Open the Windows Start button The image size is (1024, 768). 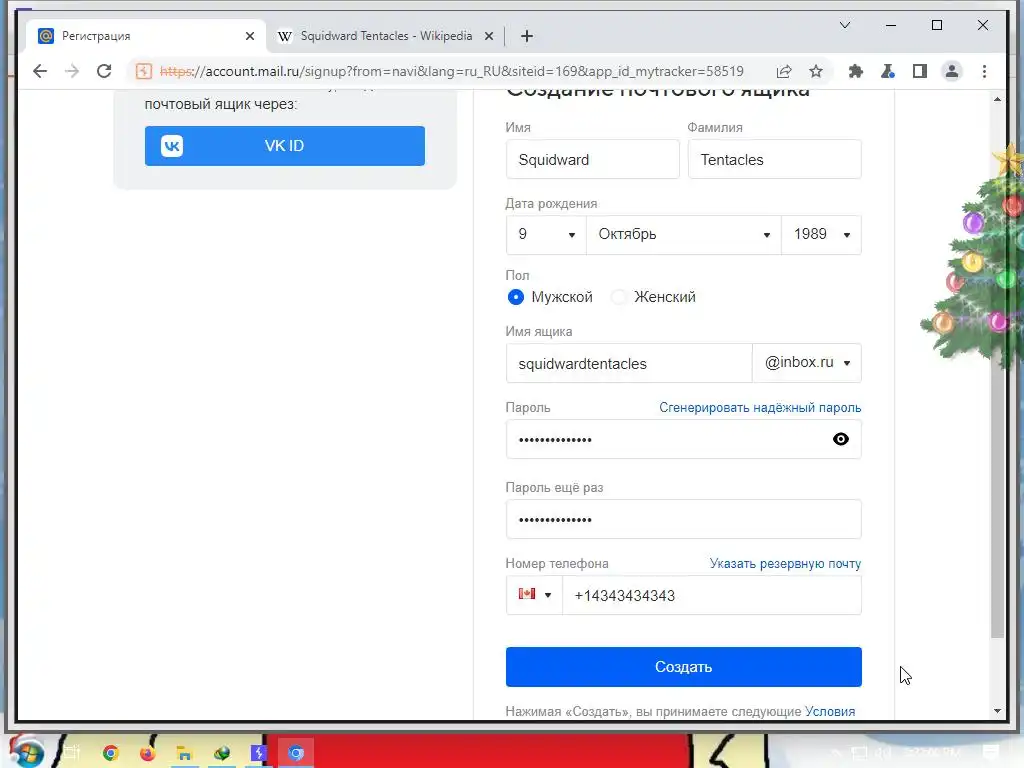point(26,752)
